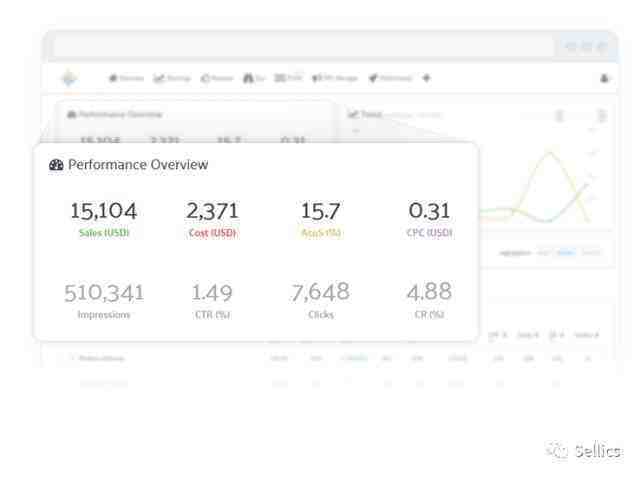Open the home dashboard nav item
This screenshot has height=477, width=640.
126,78
